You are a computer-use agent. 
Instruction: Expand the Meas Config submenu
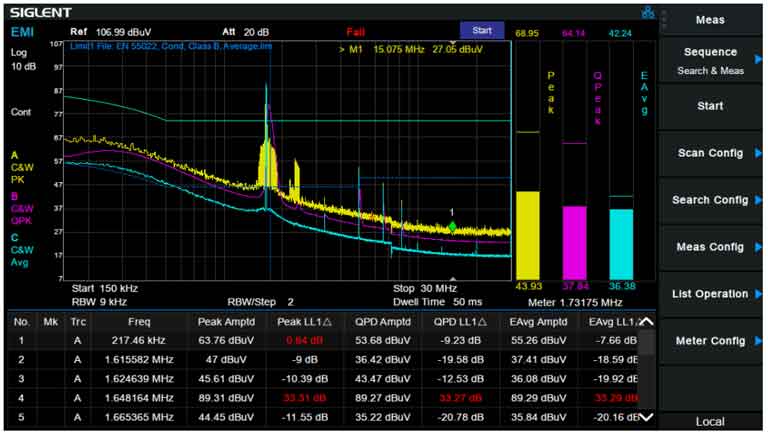(x=710, y=247)
